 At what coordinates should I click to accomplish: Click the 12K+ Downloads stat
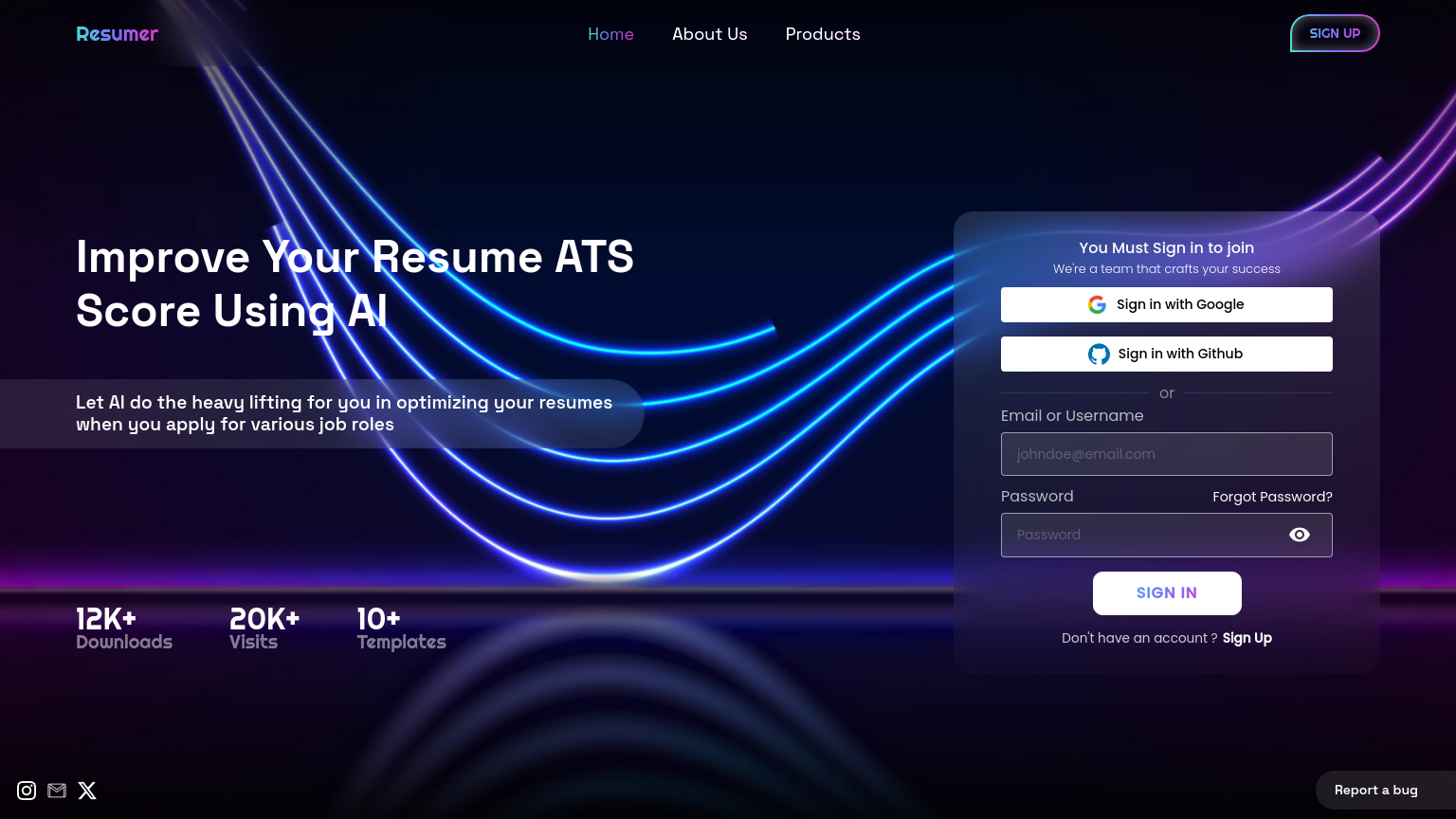click(124, 630)
